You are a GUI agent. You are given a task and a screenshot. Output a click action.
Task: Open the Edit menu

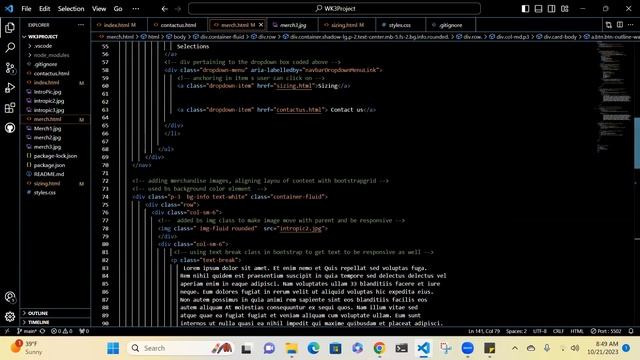pyautogui.click(x=44, y=9)
